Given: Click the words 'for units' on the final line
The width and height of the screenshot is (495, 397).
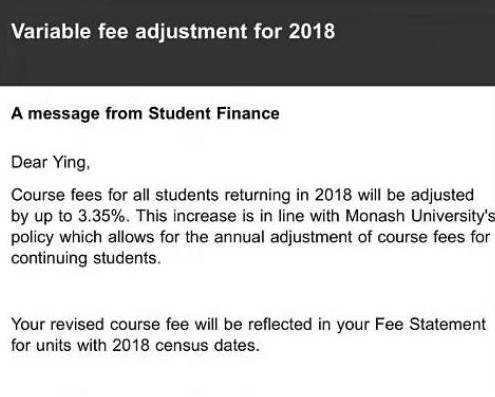Looking at the screenshot, I should click(41, 345).
